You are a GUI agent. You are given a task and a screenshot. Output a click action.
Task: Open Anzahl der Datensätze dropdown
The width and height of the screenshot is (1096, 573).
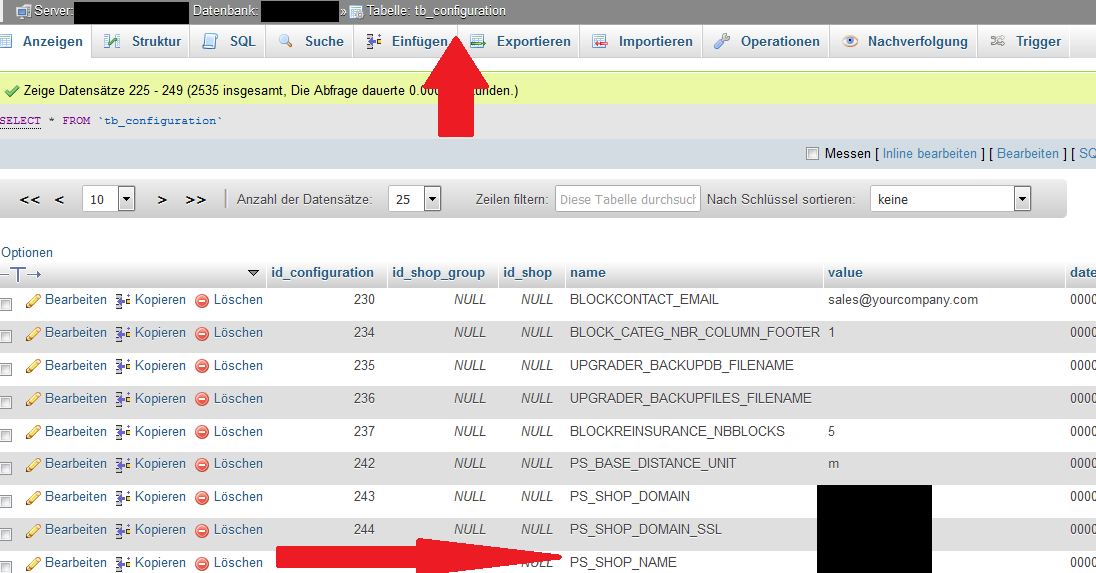tap(414, 199)
